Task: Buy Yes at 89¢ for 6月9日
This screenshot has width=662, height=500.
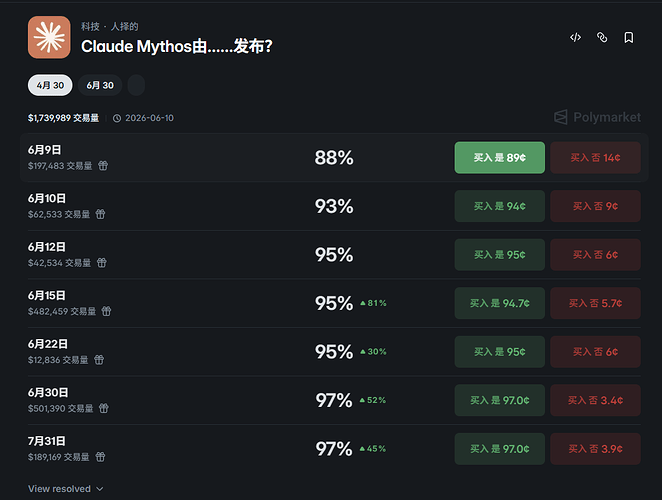Action: click(x=499, y=158)
